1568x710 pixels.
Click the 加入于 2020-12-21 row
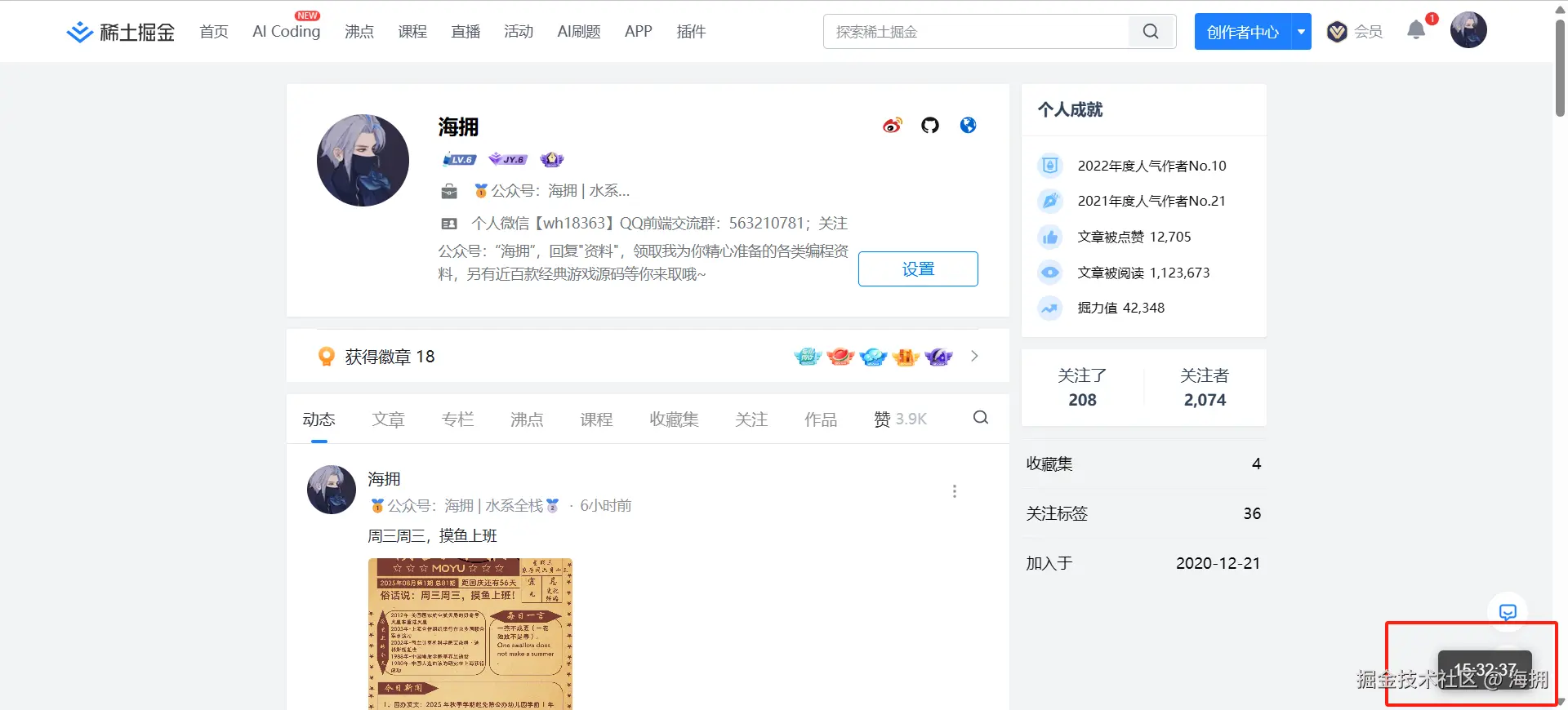pos(1143,563)
